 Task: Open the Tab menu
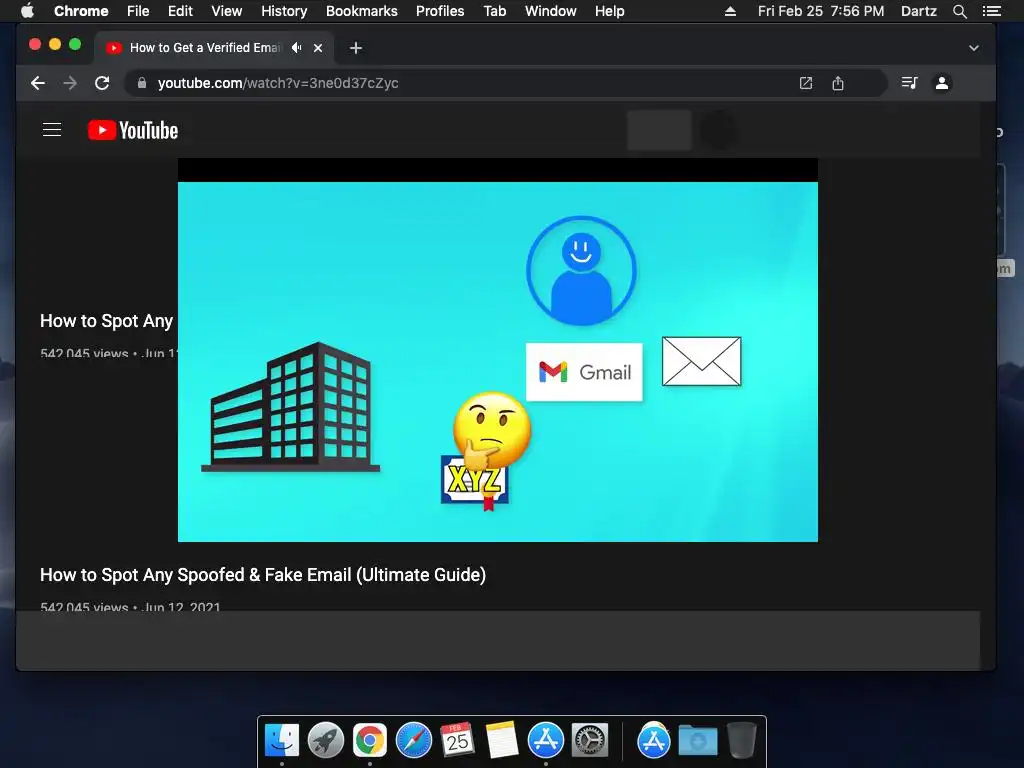click(495, 11)
